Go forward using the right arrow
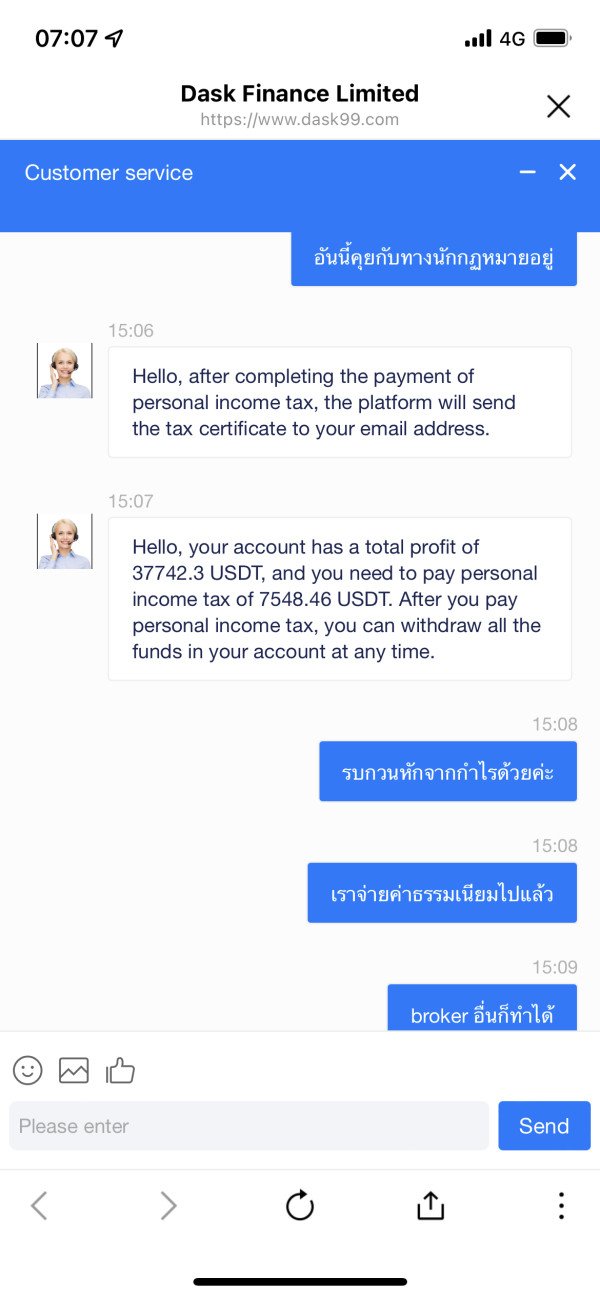Viewport: 600px width, 1298px height. (168, 1206)
